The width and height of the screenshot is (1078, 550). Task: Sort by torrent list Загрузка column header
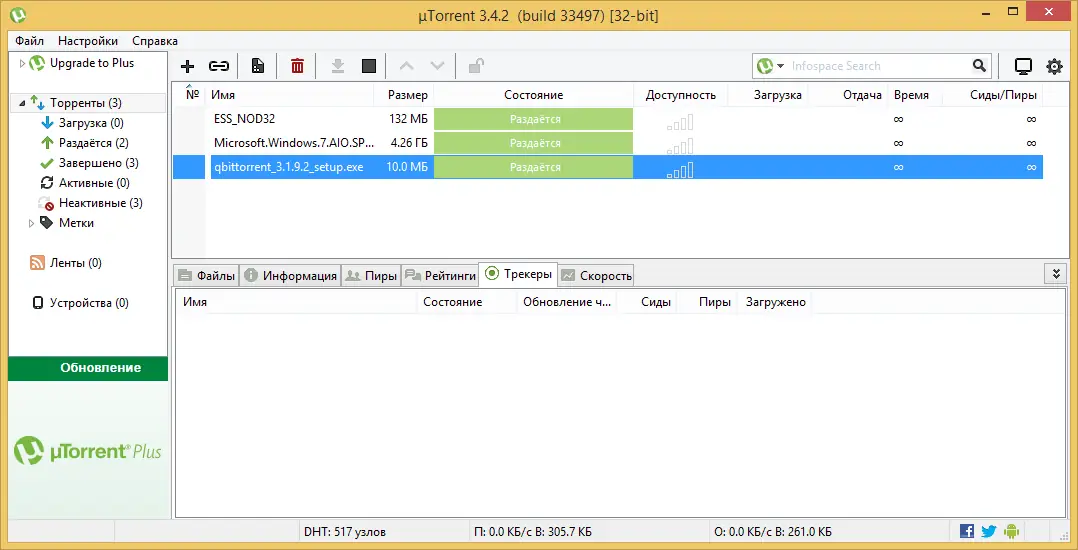pos(768,95)
